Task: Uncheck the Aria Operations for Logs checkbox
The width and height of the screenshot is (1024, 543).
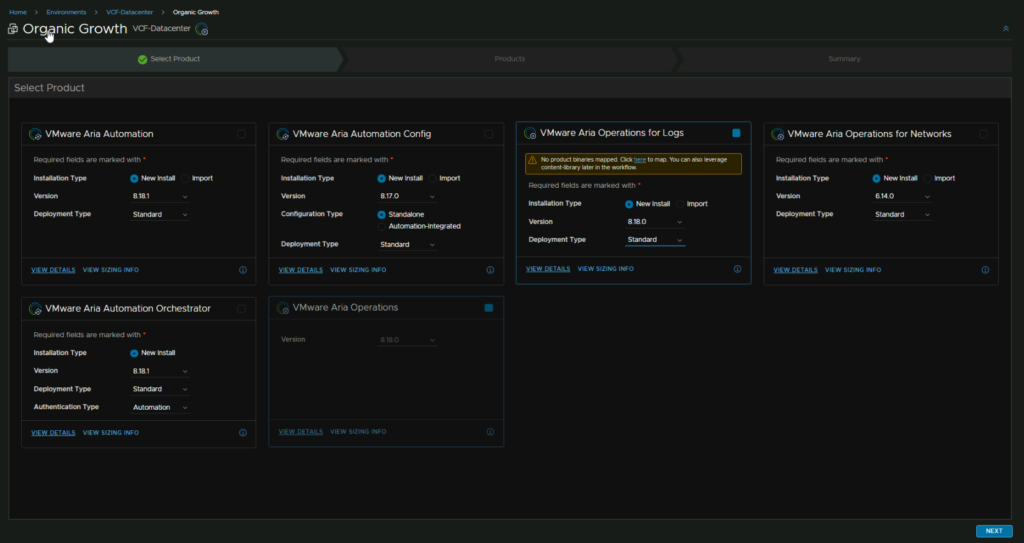Action: 736,133
